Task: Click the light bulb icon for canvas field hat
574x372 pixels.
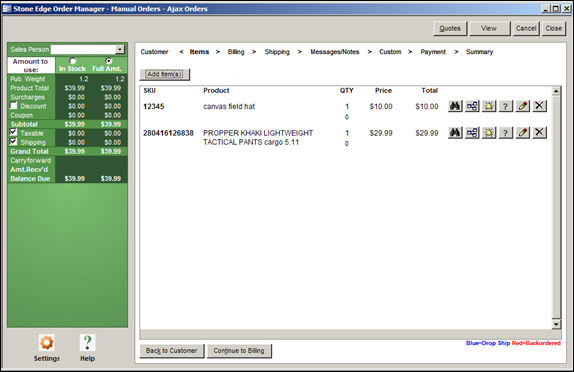Action: 489,106
